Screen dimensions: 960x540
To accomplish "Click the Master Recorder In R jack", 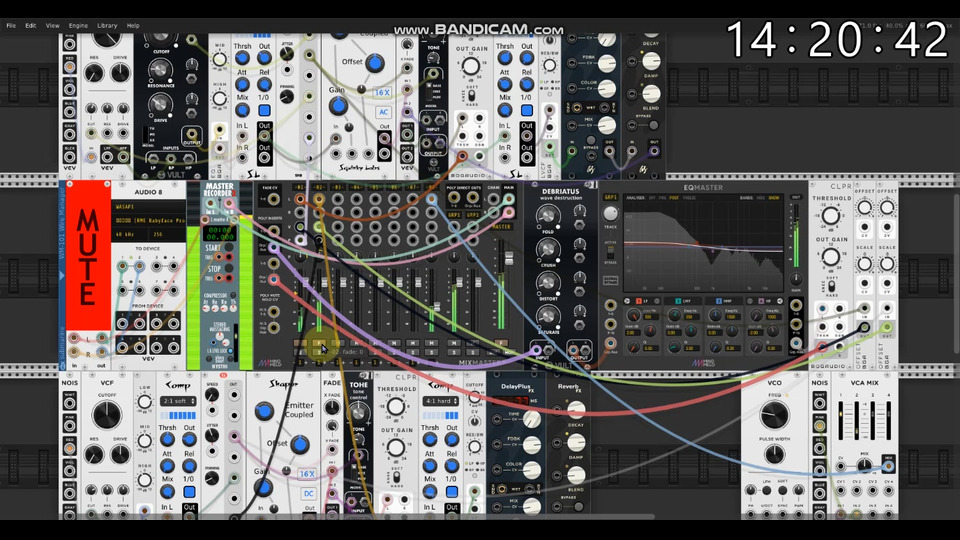I will (x=228, y=203).
